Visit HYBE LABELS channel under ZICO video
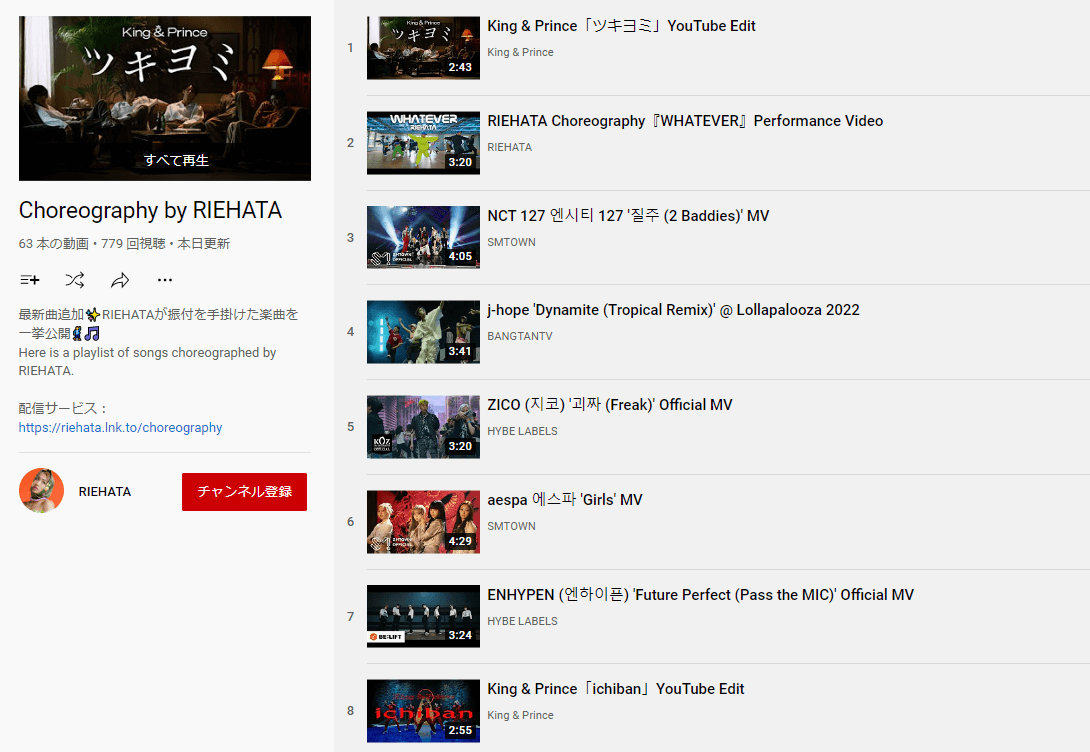1090x752 pixels. 522,431
